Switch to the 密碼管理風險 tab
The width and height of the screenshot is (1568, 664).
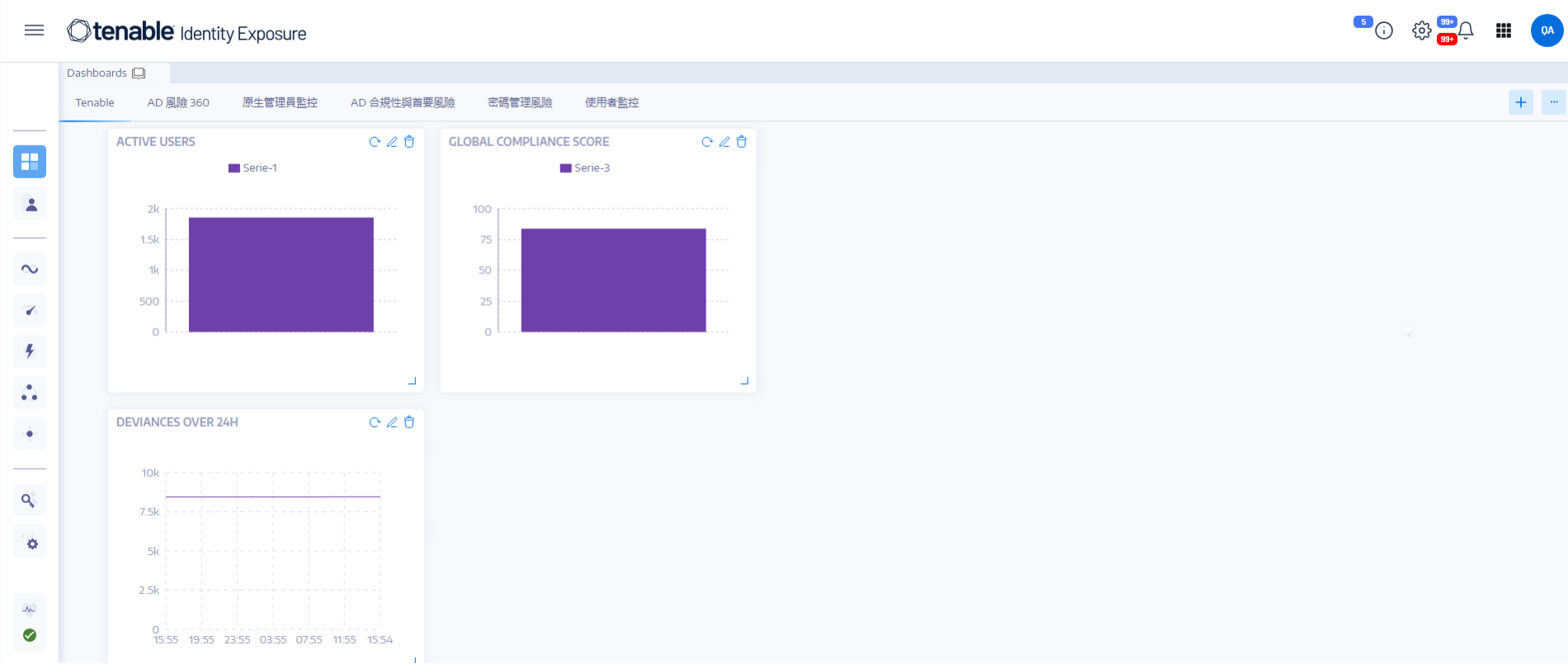(x=520, y=102)
